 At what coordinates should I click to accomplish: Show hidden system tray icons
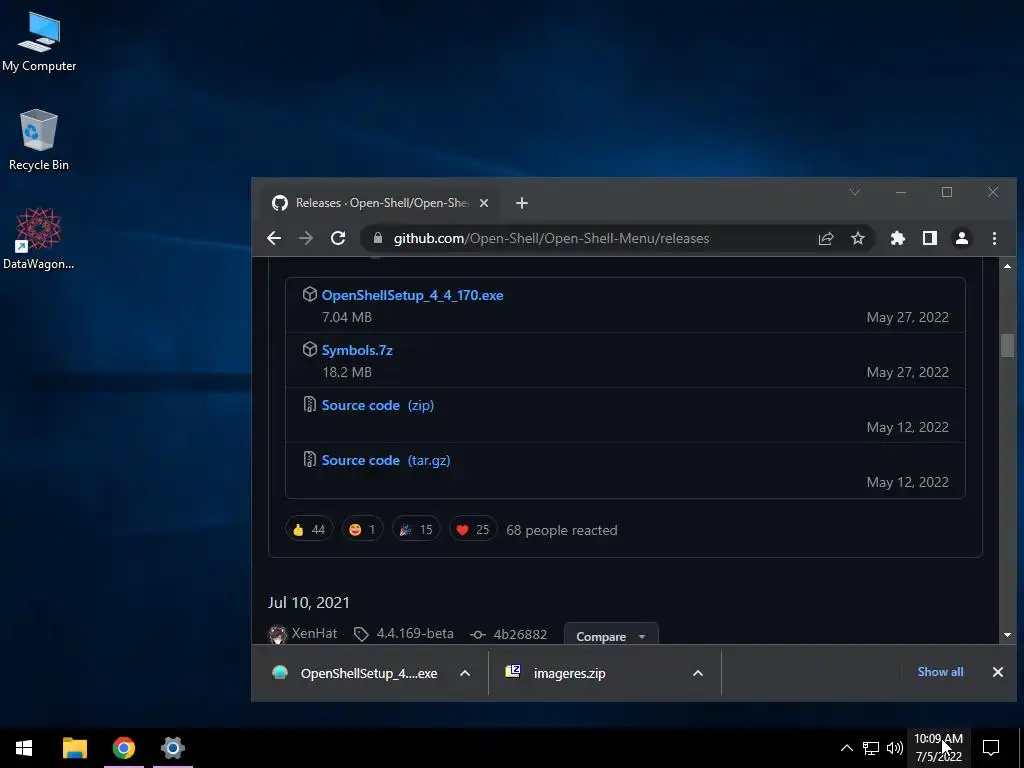click(x=846, y=748)
